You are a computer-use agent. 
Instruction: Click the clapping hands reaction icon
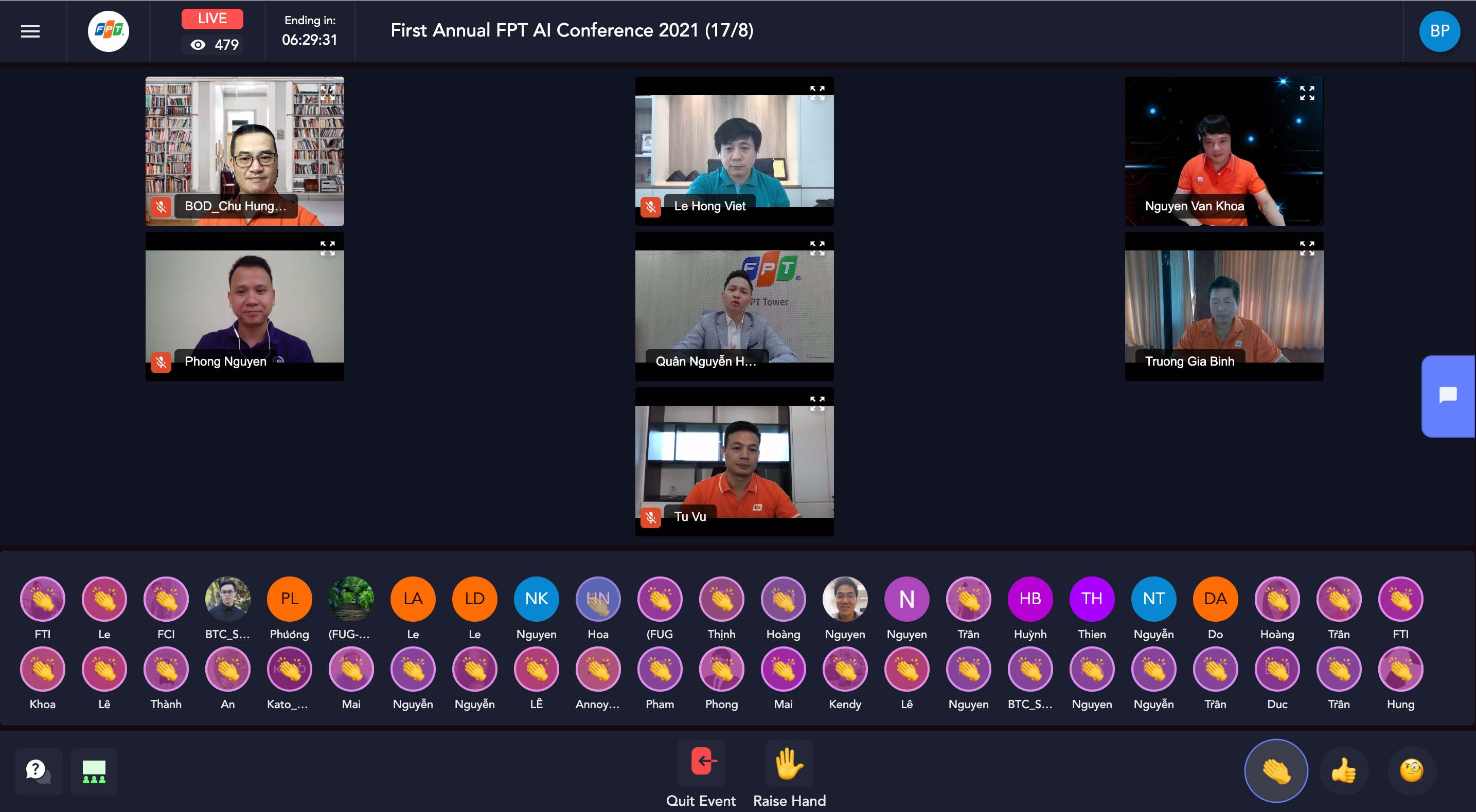1275,770
